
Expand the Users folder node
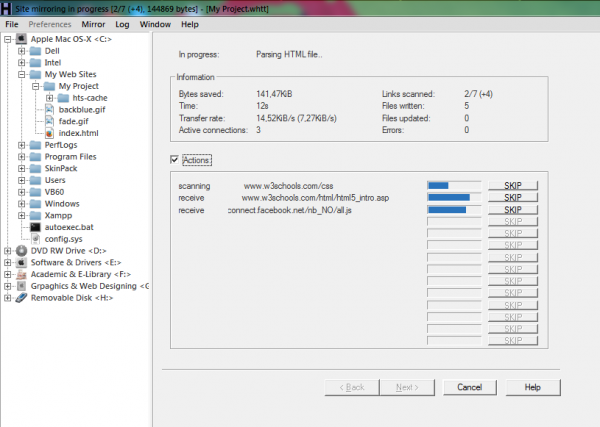point(22,180)
